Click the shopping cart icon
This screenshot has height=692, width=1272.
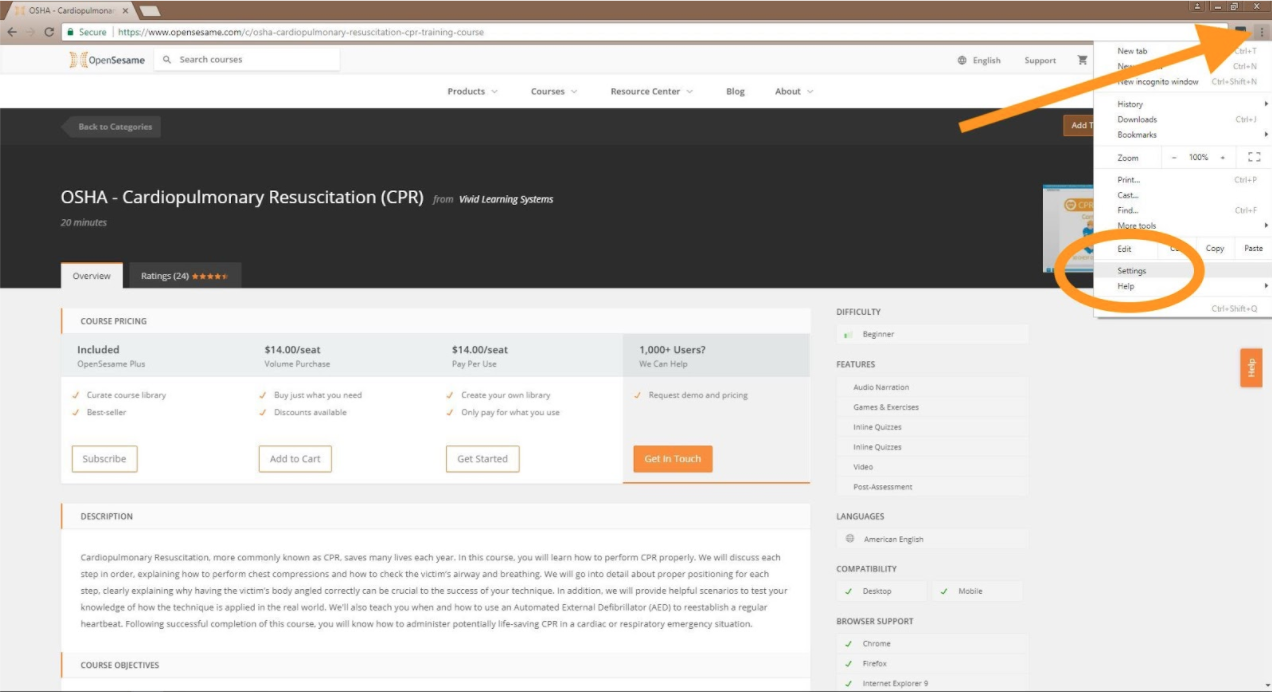1082,60
